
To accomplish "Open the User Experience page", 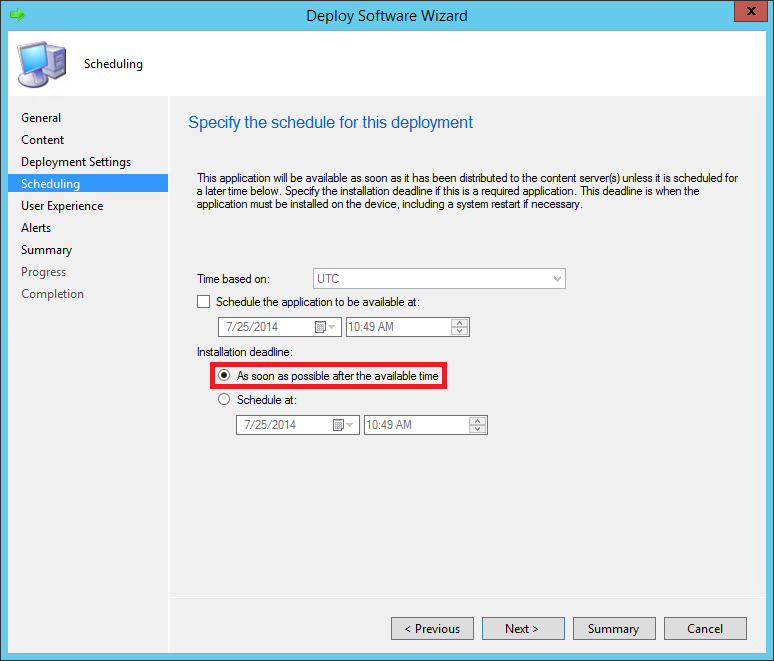I will click(62, 206).
